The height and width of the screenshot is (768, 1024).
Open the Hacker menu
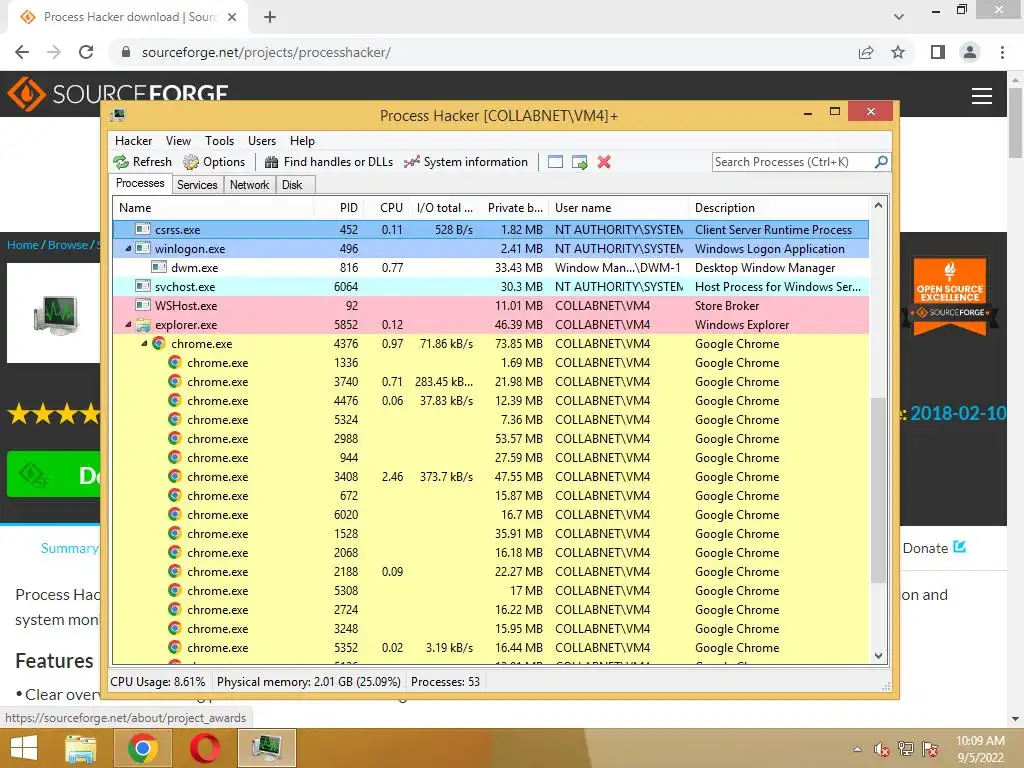coord(133,140)
